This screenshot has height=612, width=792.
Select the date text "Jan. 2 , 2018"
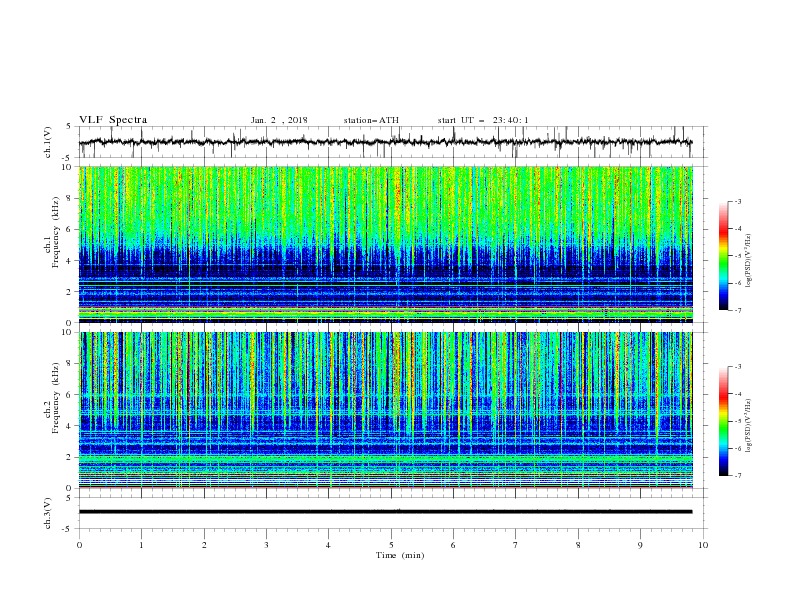[279, 120]
